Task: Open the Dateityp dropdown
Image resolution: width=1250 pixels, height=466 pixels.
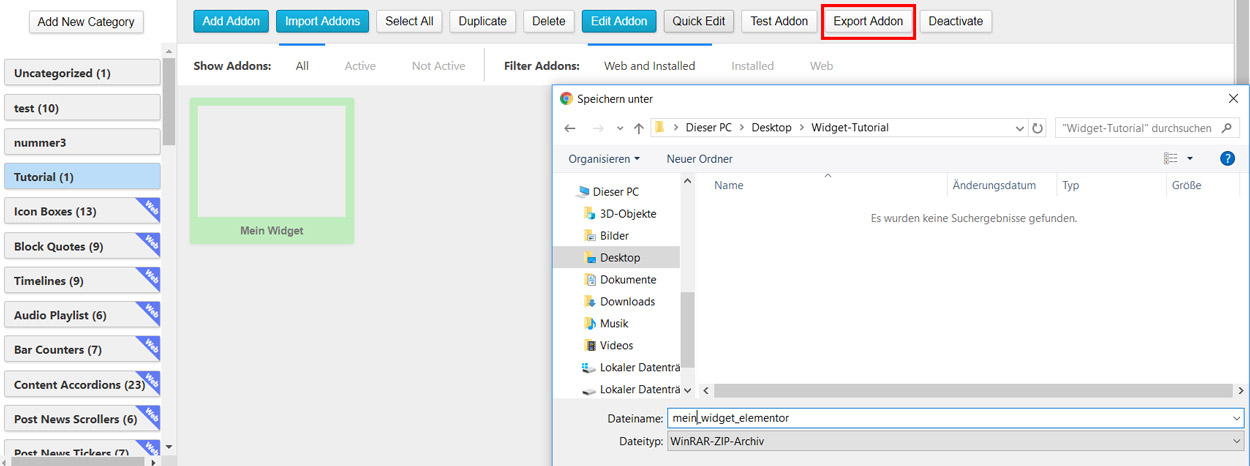Action: tap(956, 441)
